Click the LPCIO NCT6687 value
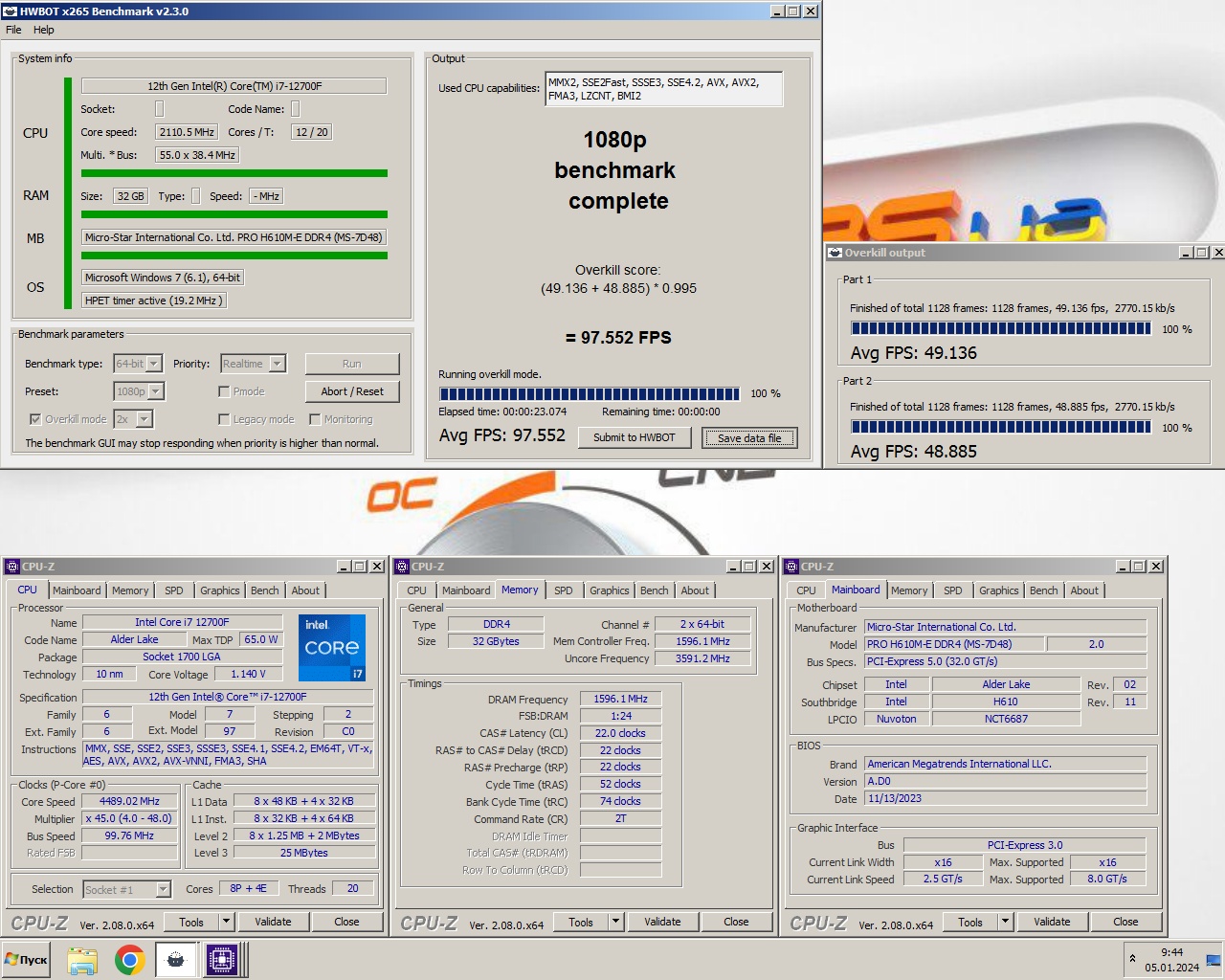 (1005, 719)
